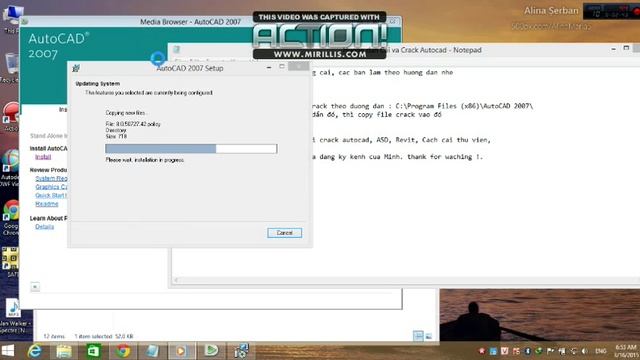
Task: Open the Readme link in Media Browser
Action: tap(47, 204)
